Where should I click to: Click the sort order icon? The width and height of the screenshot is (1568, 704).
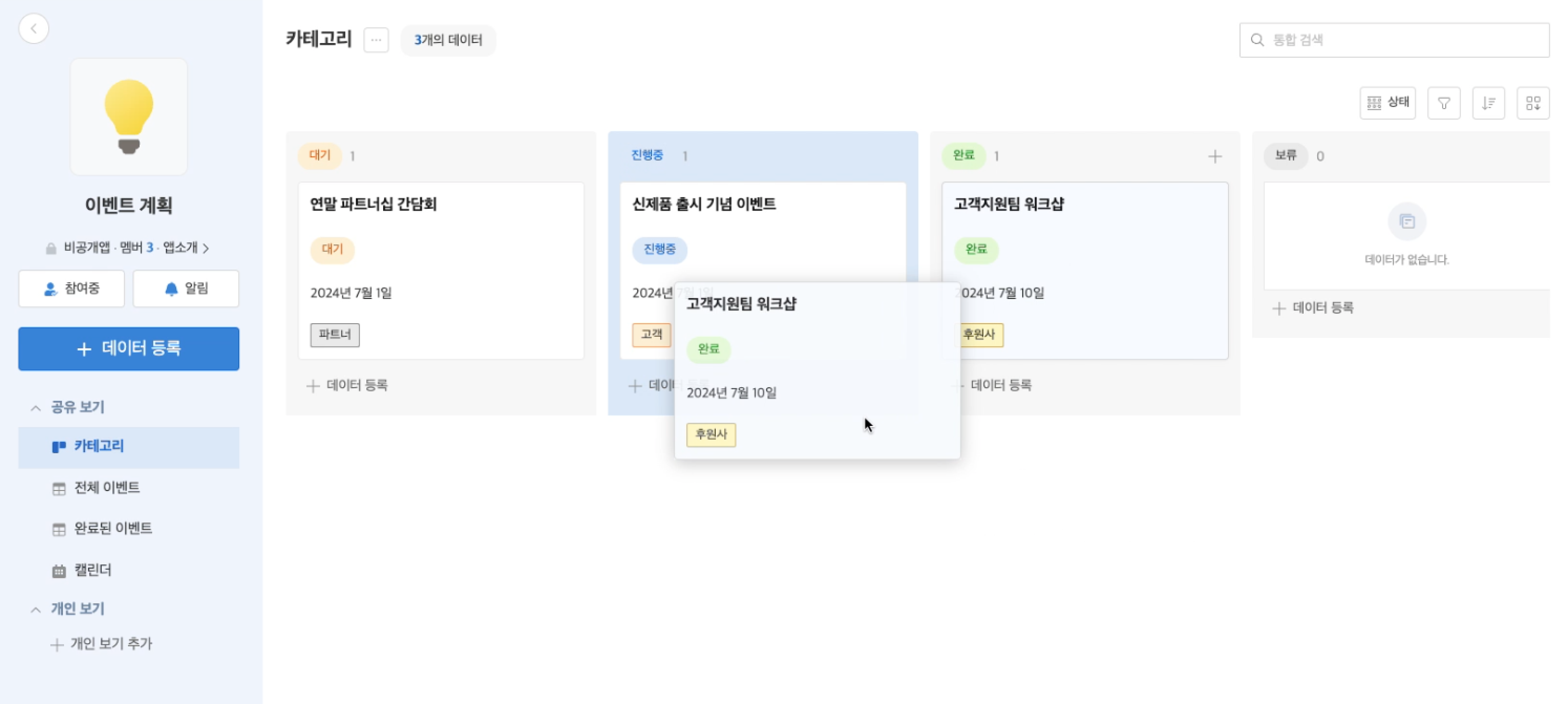pos(1488,103)
